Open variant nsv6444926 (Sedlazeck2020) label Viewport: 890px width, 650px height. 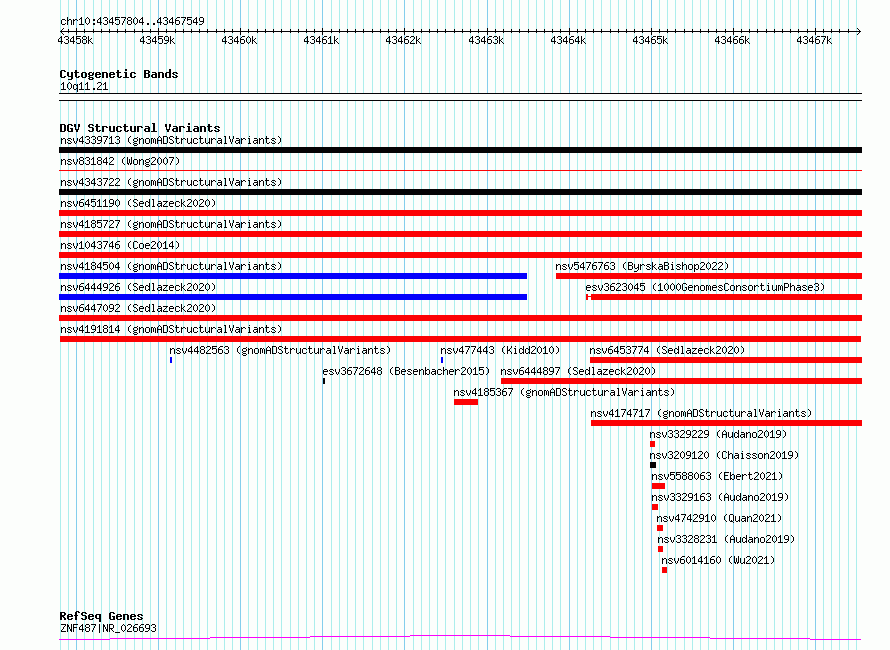coord(138,287)
